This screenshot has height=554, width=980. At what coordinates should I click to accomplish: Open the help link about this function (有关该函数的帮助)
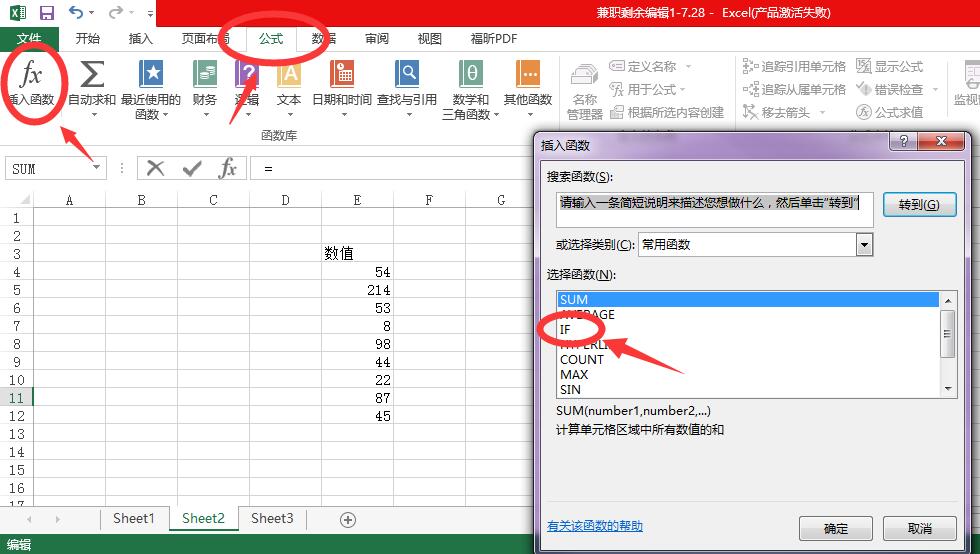(594, 526)
